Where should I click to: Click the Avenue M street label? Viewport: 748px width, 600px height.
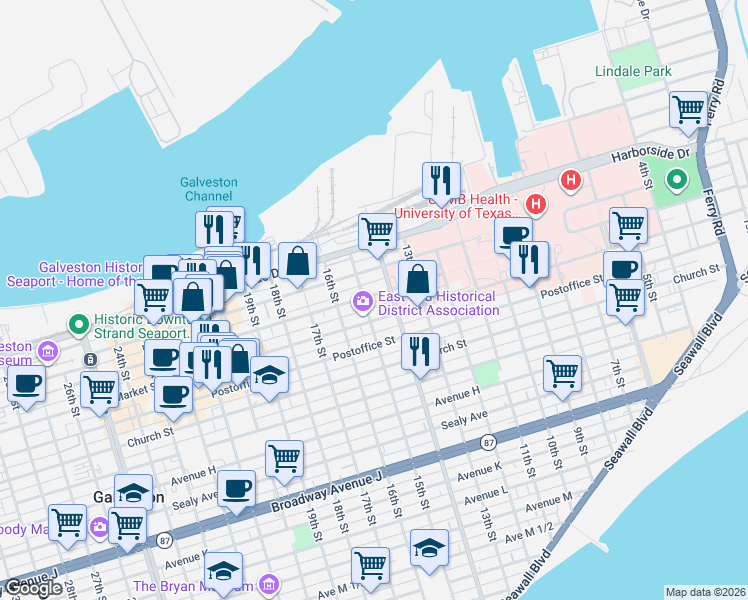[x=549, y=502]
